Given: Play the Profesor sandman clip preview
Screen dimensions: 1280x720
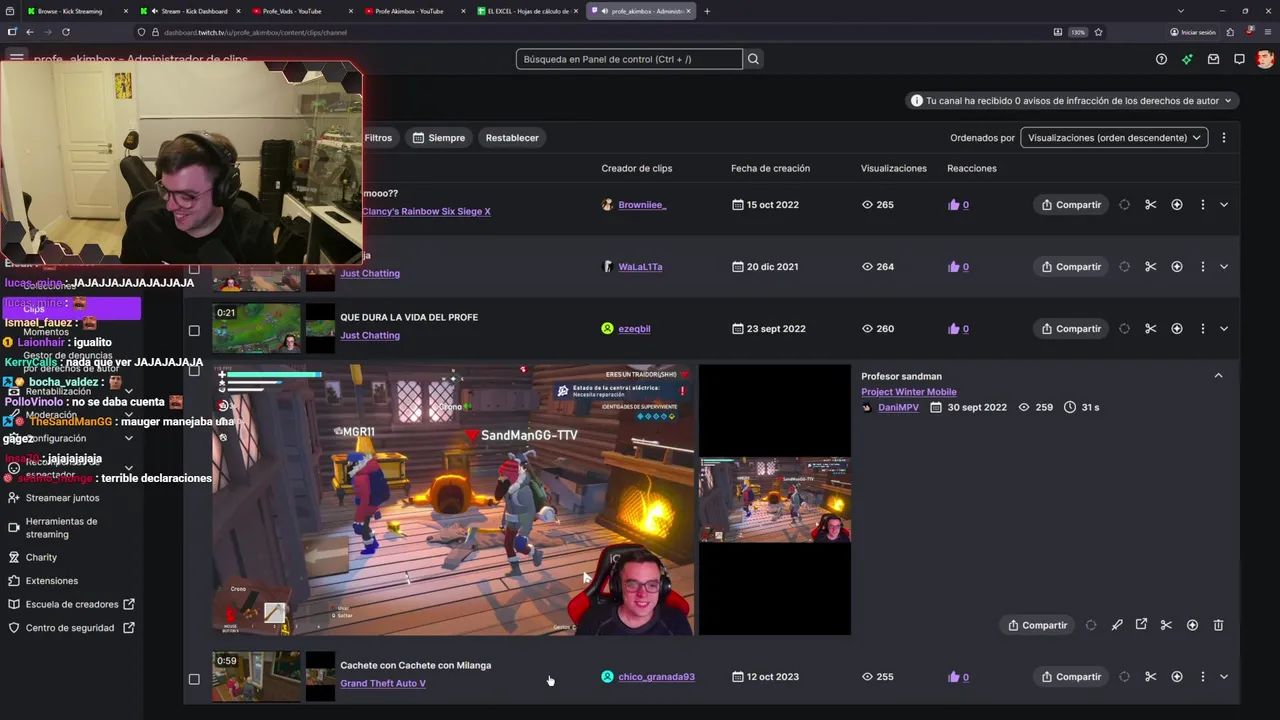Looking at the screenshot, I should coord(453,500).
